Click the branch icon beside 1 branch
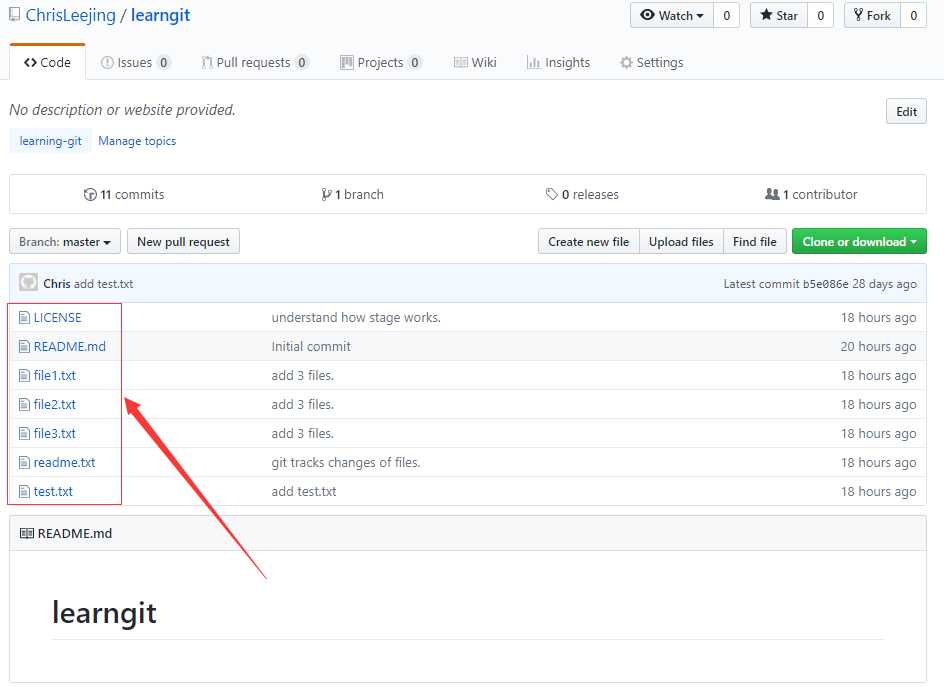Screen dimensions: 944x687 click(x=326, y=195)
